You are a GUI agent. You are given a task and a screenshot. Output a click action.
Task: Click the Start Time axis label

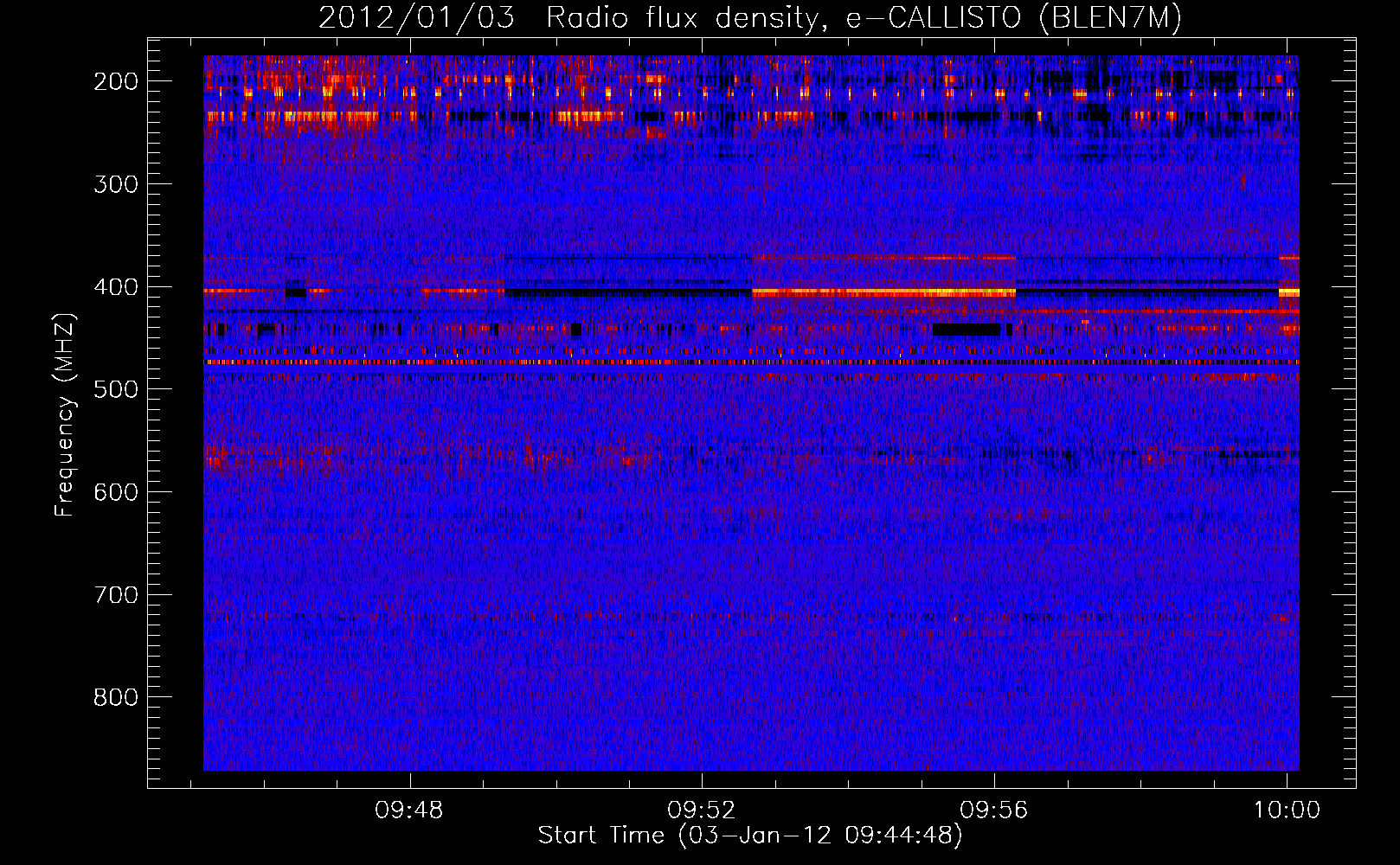click(750, 836)
